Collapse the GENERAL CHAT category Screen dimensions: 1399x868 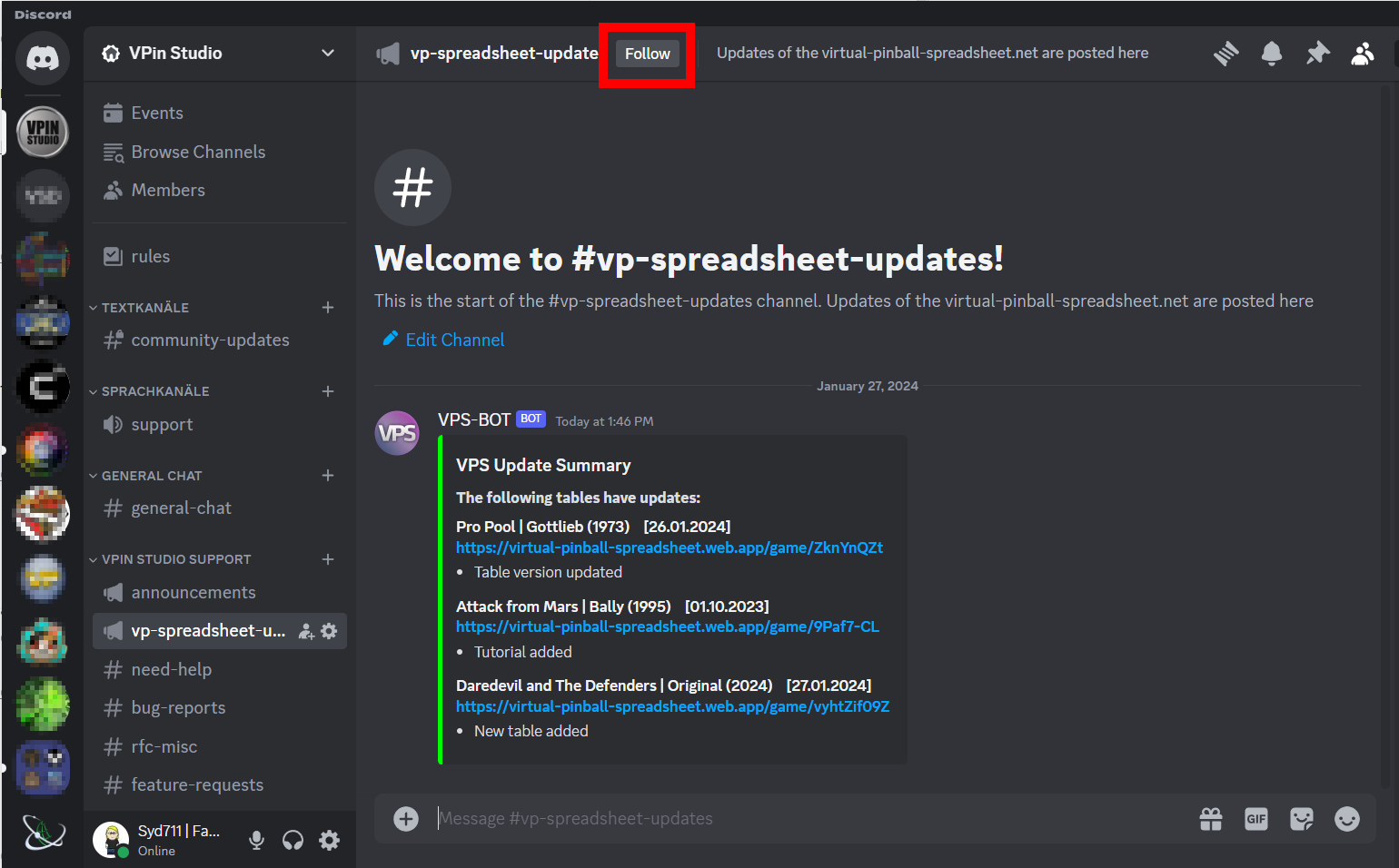point(145,476)
